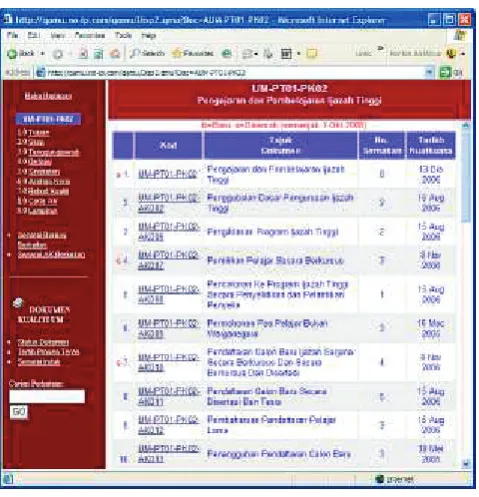Click the Edit page icon in the toolbar
Viewport: 479px width, 497px height.
click(x=286, y=54)
